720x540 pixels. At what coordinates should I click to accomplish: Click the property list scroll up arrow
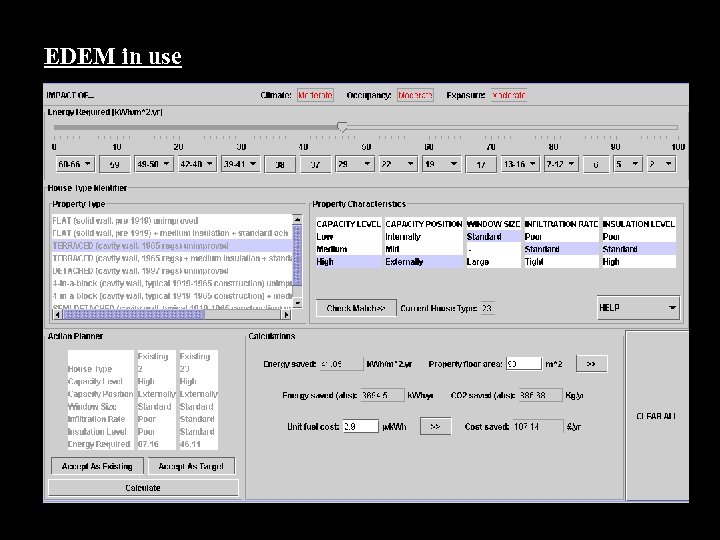pos(297,220)
